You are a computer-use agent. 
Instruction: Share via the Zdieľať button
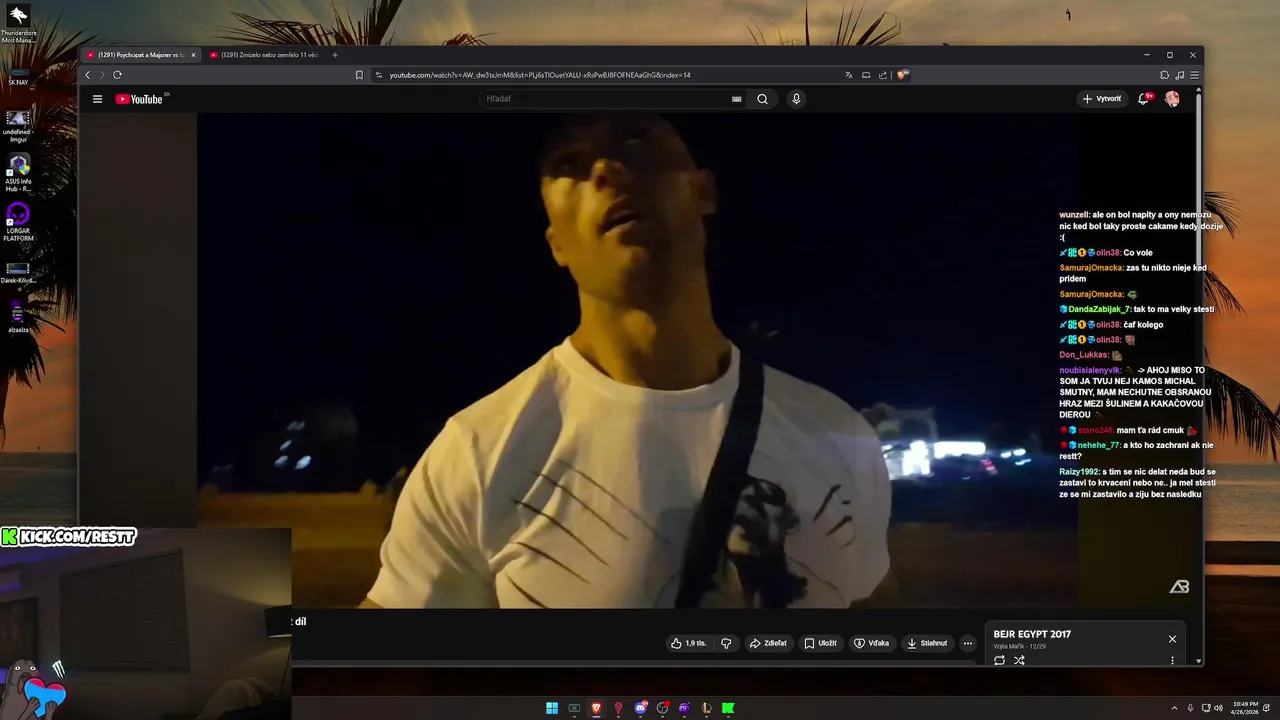(x=769, y=643)
